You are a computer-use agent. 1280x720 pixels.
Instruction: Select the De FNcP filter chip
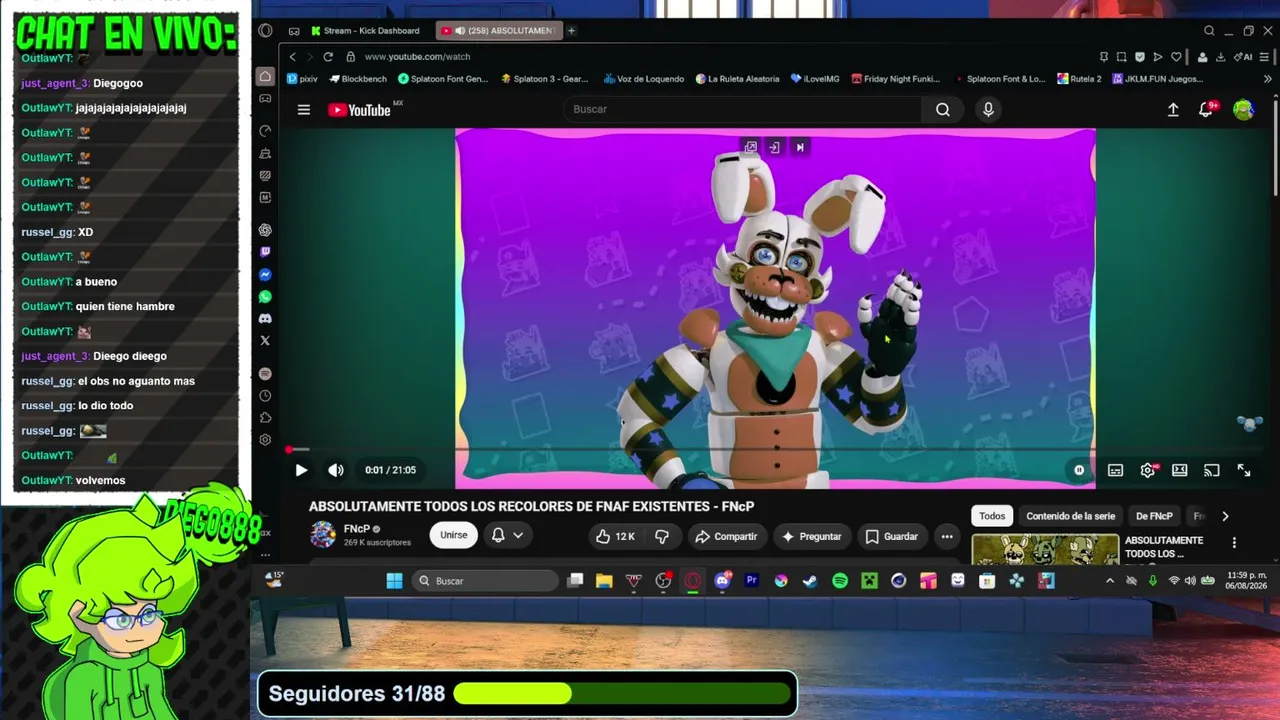[1154, 516]
